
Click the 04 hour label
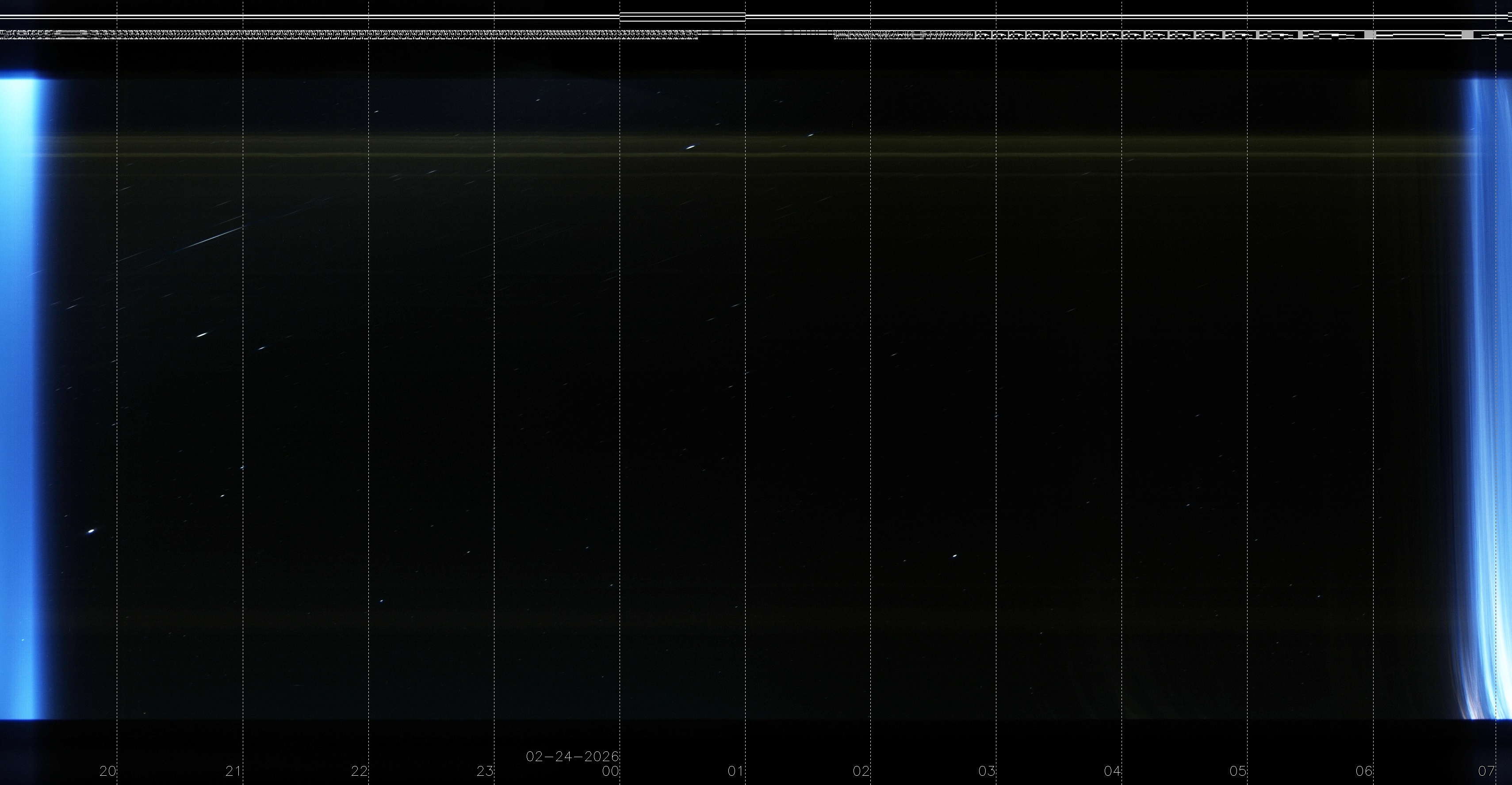point(1112,771)
